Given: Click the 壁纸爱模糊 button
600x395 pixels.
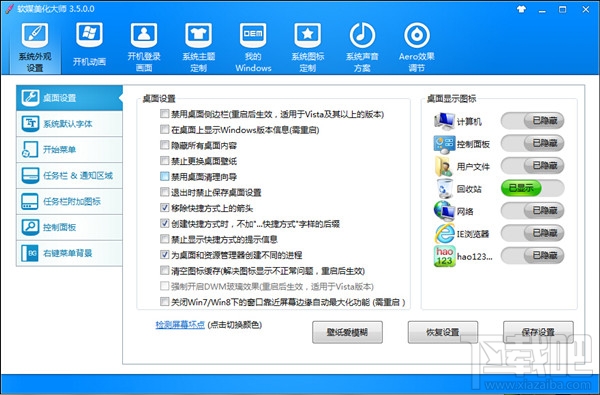Looking at the screenshot, I should (347, 332).
